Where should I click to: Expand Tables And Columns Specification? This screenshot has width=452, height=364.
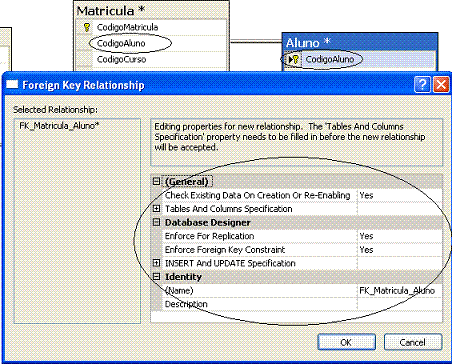(156, 209)
